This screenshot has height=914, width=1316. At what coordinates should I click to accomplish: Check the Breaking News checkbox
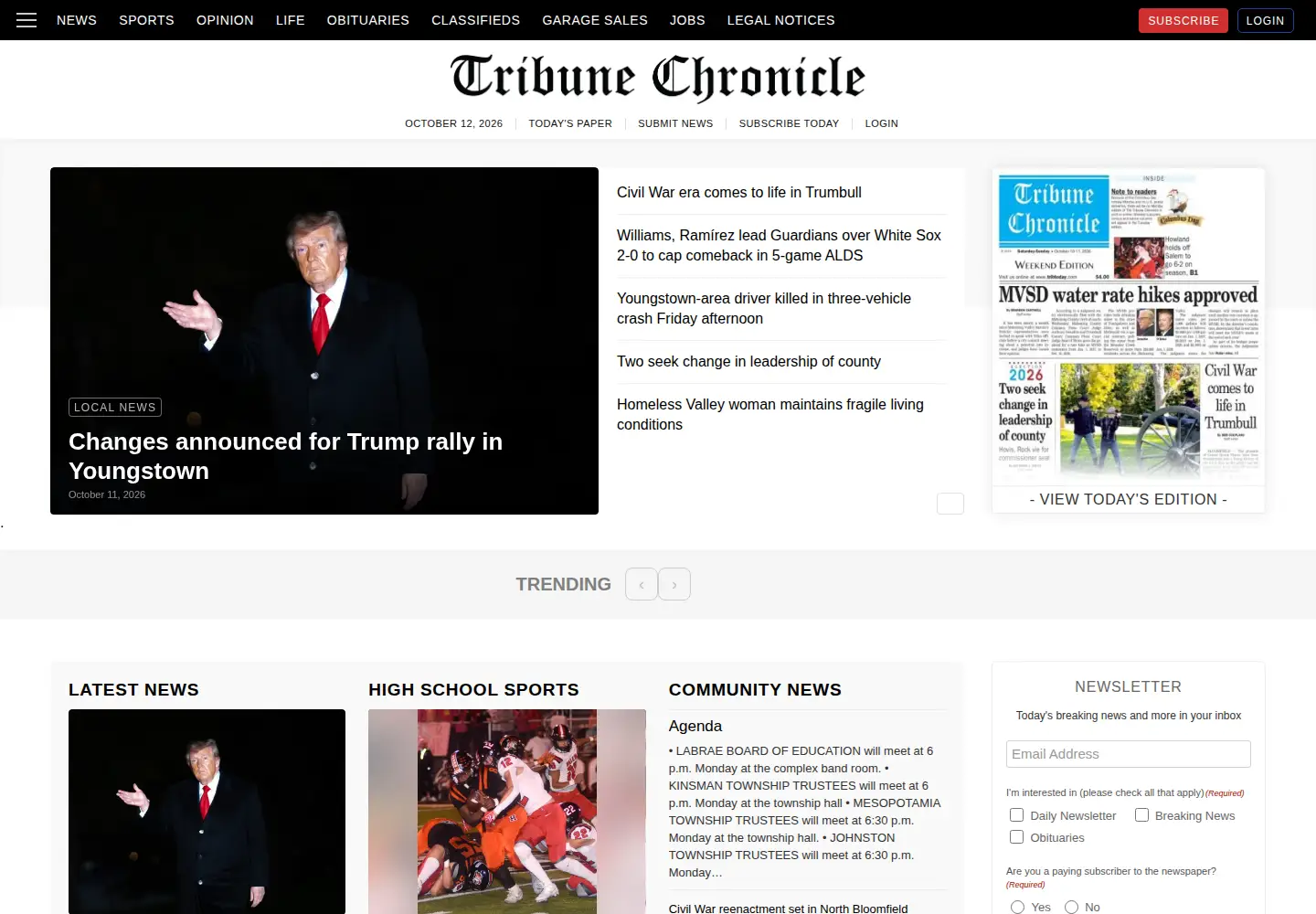[x=1141, y=815]
